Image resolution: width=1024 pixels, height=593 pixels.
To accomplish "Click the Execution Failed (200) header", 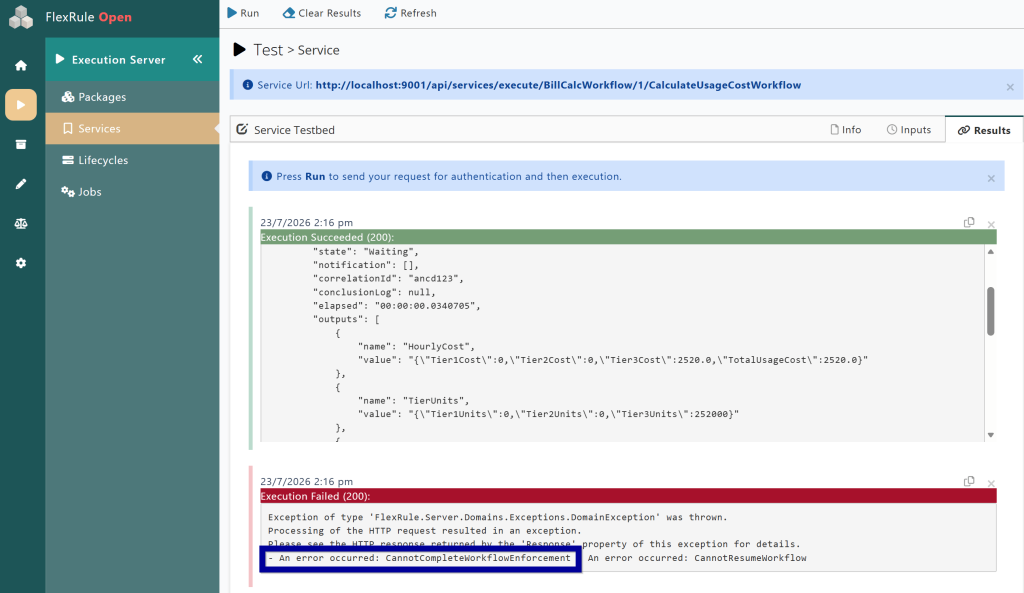I will click(x=628, y=496).
